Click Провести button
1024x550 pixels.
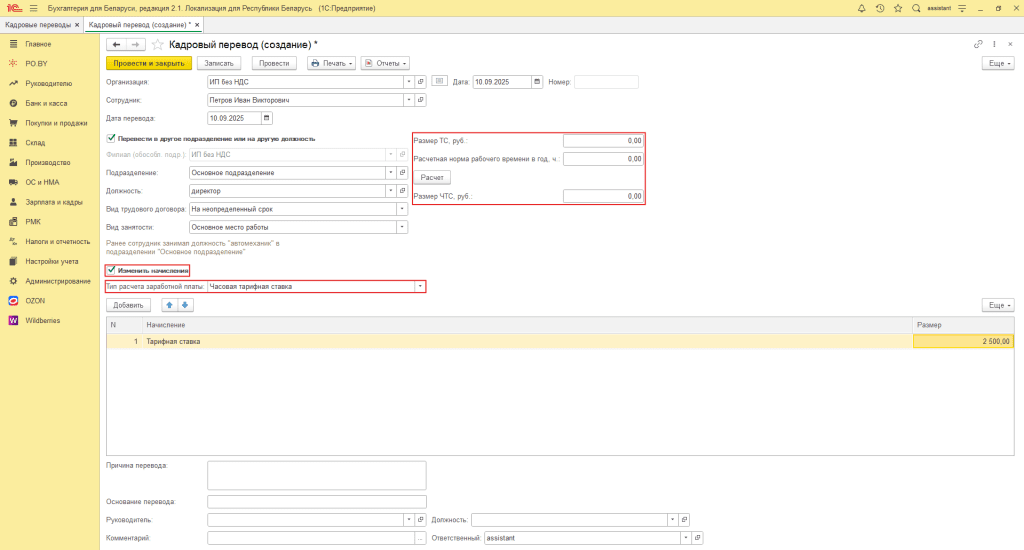tap(274, 63)
